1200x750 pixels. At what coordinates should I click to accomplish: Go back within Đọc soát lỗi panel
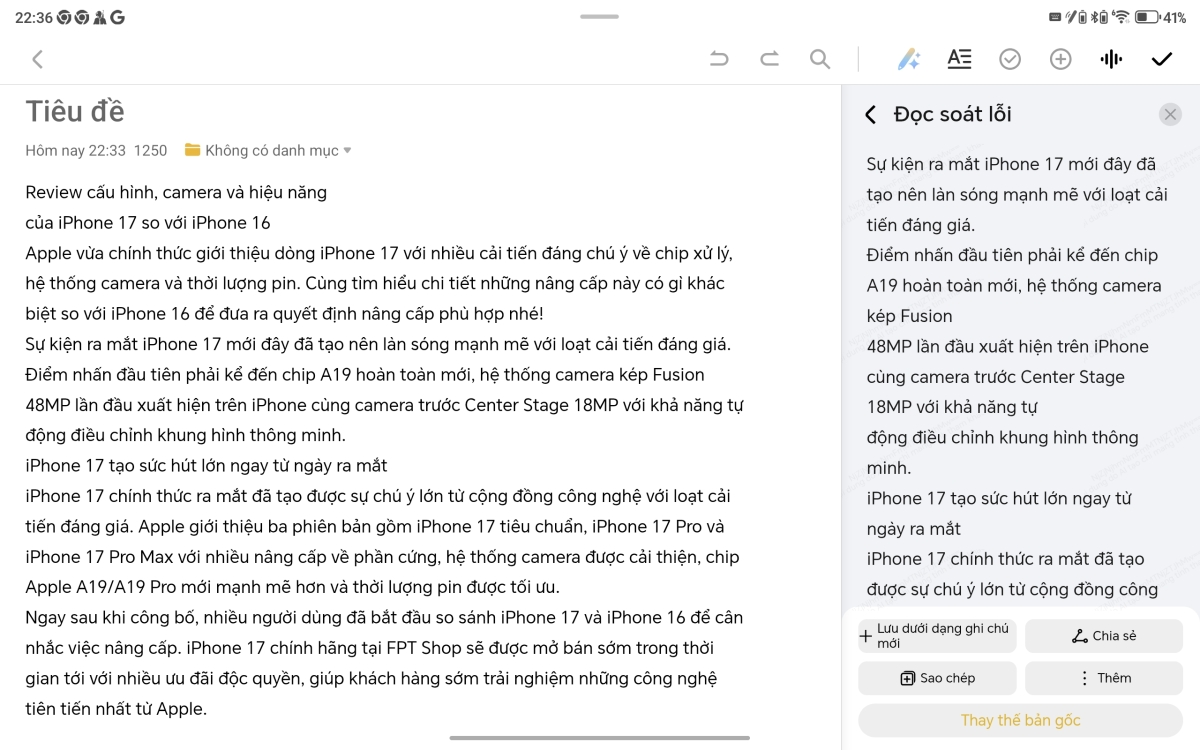(869, 114)
